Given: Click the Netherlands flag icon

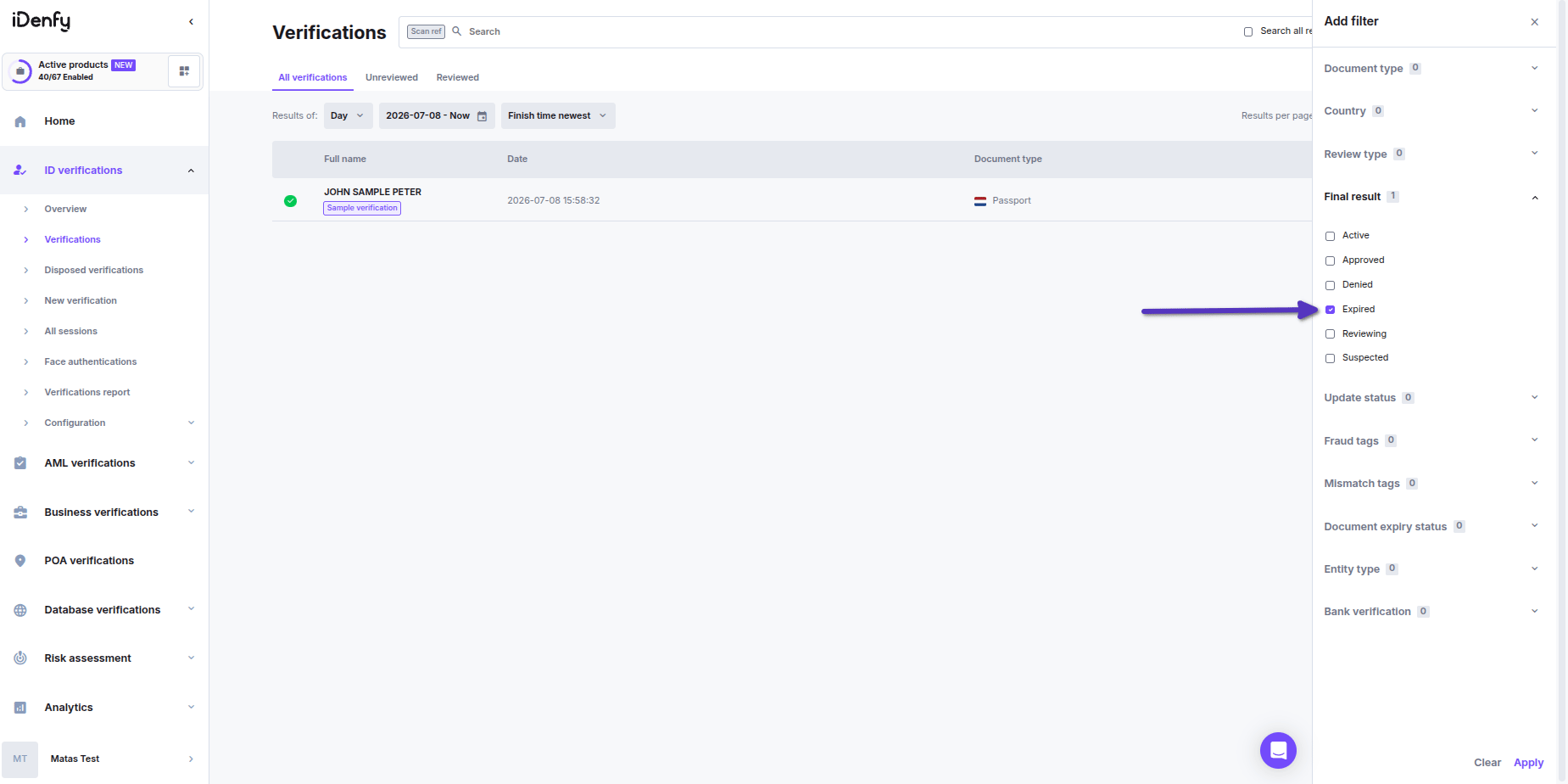Looking at the screenshot, I should coord(980,201).
